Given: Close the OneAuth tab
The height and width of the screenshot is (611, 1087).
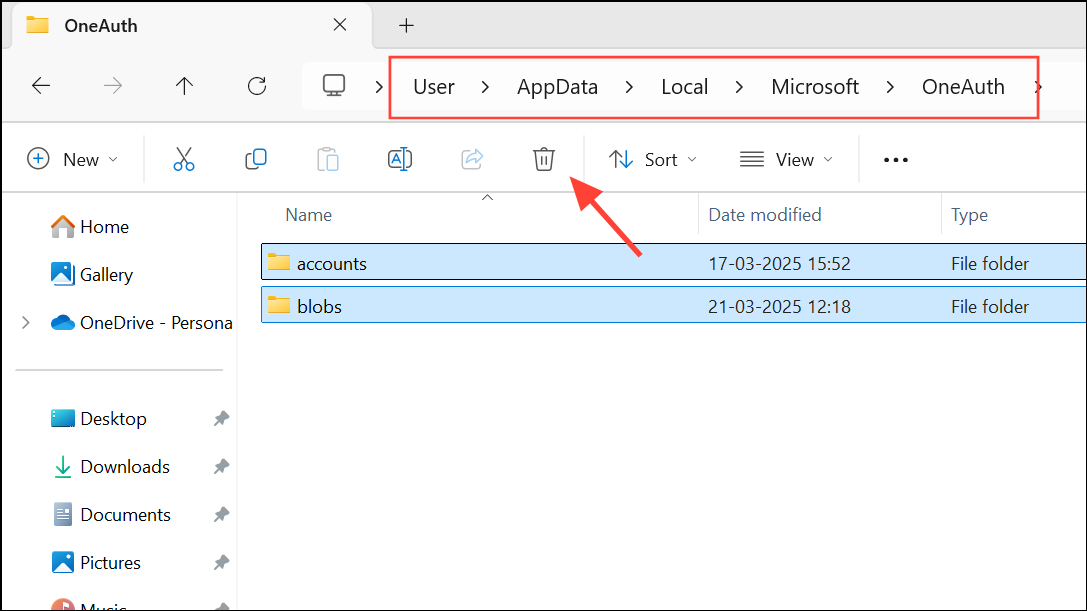Looking at the screenshot, I should [340, 25].
